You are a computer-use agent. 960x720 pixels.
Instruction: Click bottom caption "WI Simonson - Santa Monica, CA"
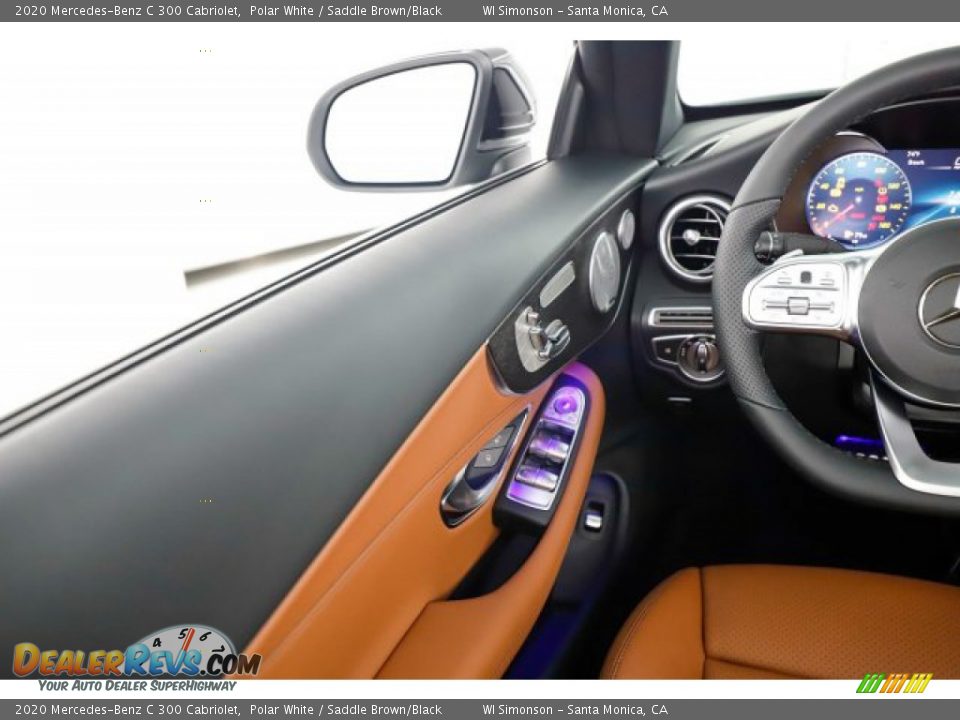pos(575,710)
